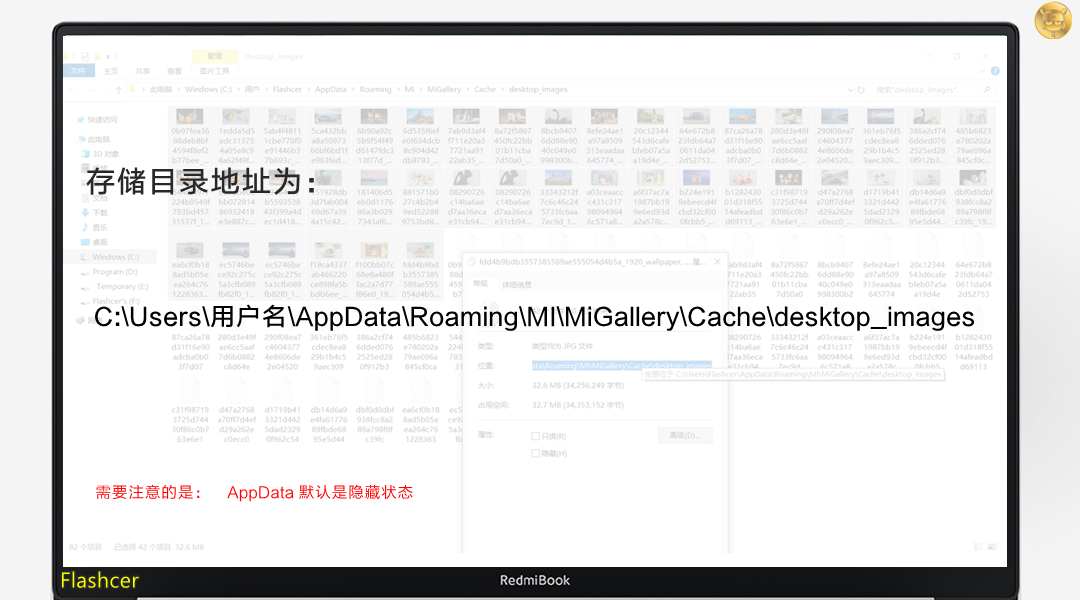
Task: Select Windows (C:) drive in sidebar
Action: pos(110,257)
